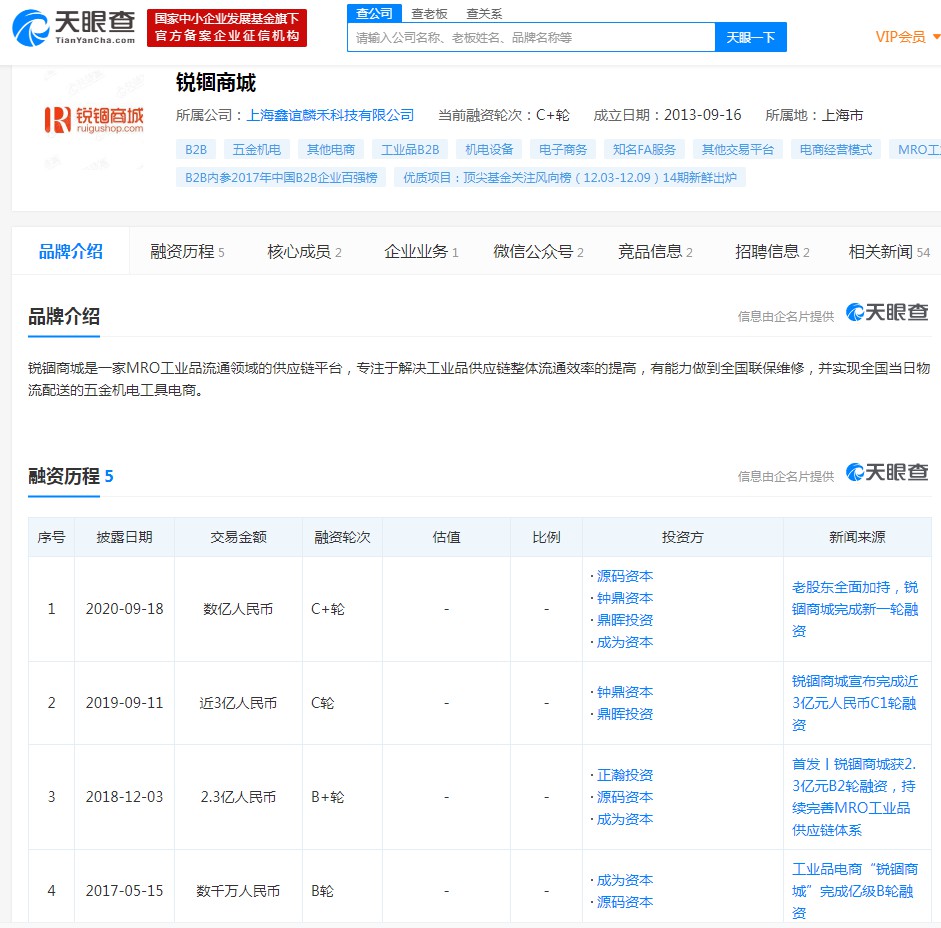The image size is (941, 928).
Task: Switch to the 品牌介绍 tab
Action: click(70, 251)
